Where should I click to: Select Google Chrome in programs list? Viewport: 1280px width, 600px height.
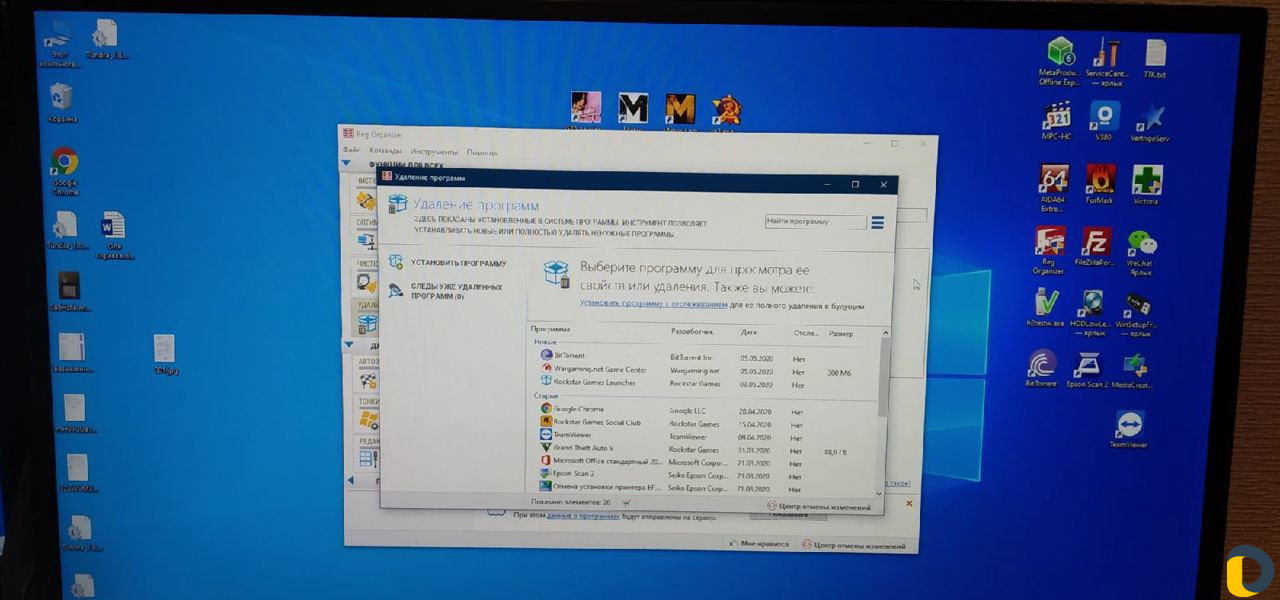[704, 409]
